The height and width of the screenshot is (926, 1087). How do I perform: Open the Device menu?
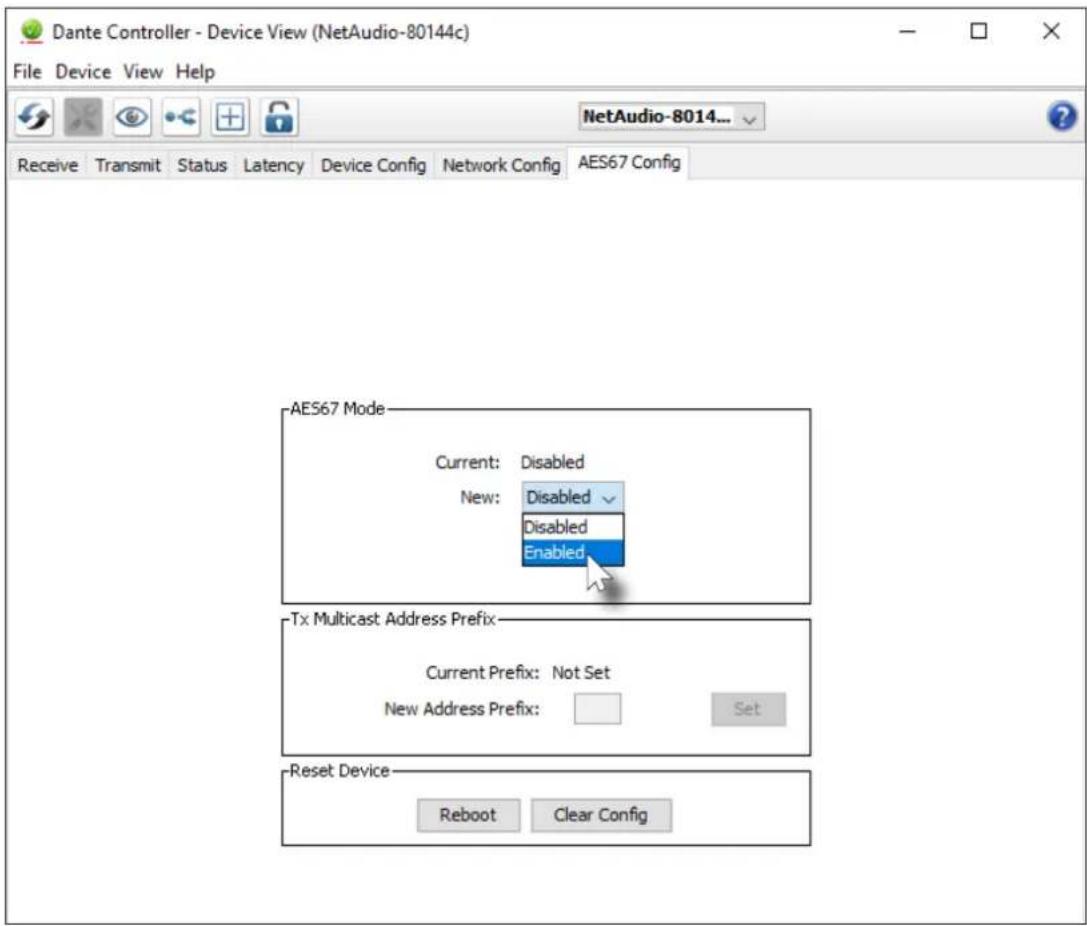pyautogui.click(x=83, y=71)
